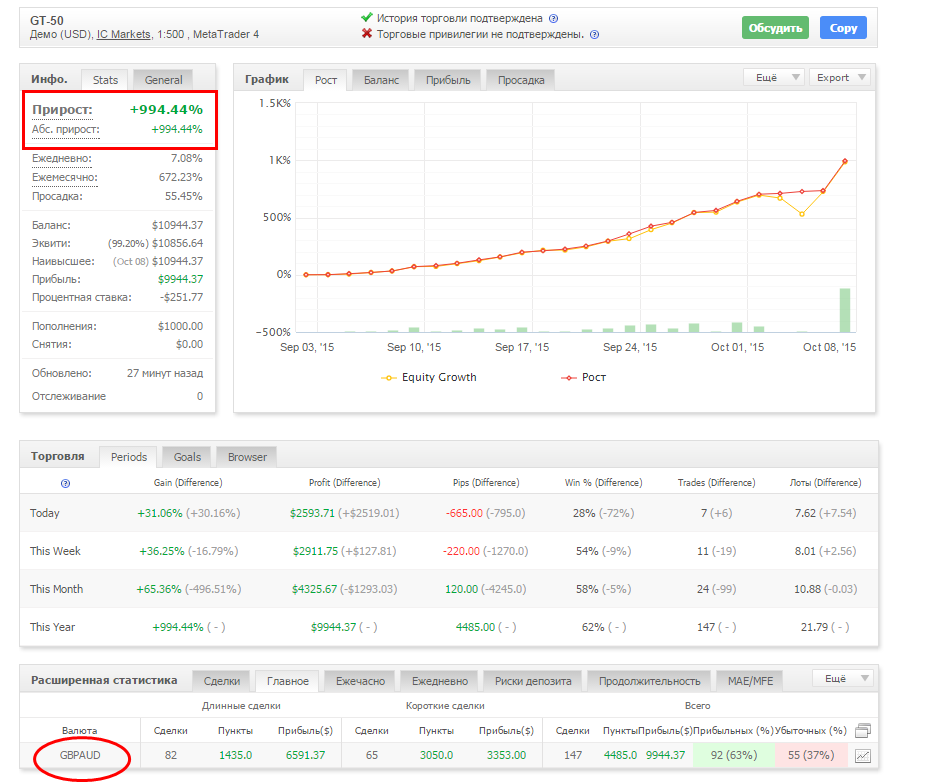This screenshot has width=931, height=784.
Task: Click the tall green bar near Oct 08
Action: [x=844, y=310]
